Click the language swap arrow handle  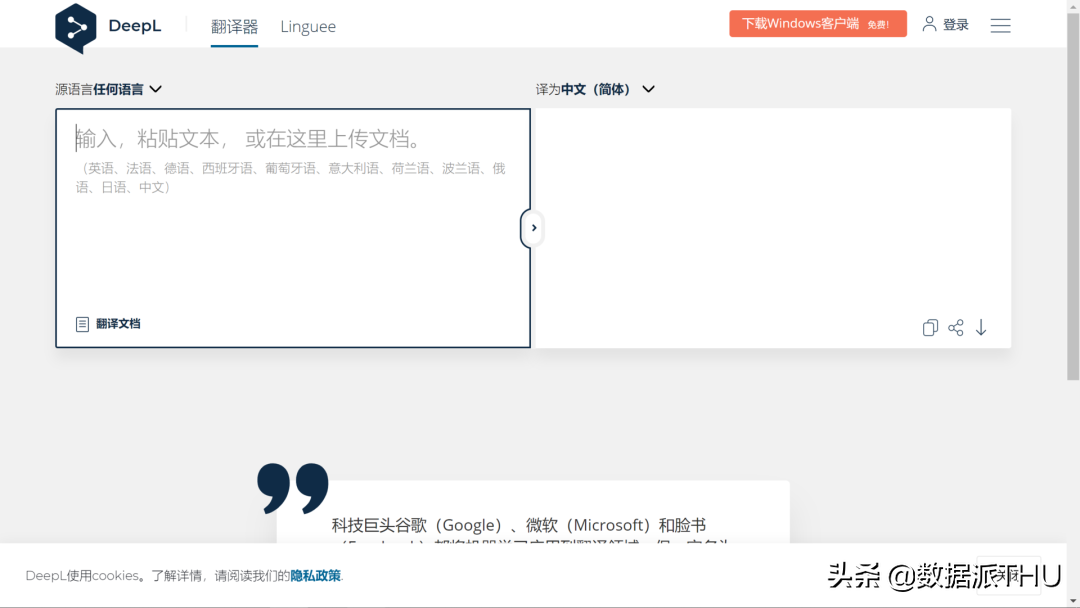tap(532, 228)
